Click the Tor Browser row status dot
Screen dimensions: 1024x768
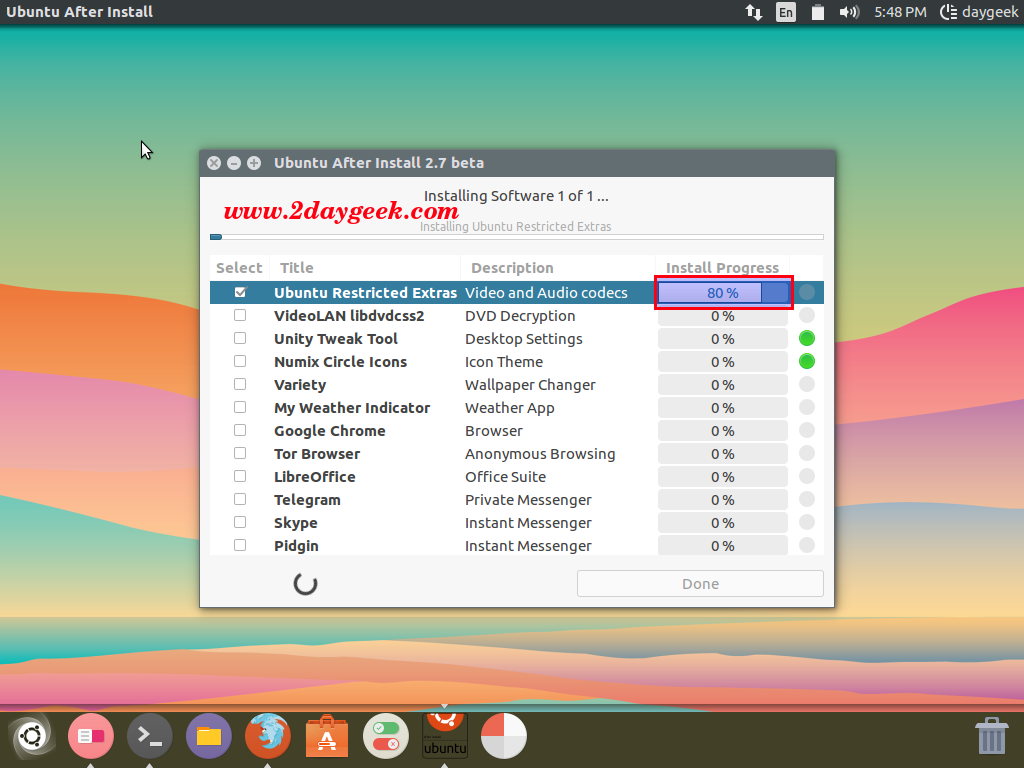tap(807, 453)
